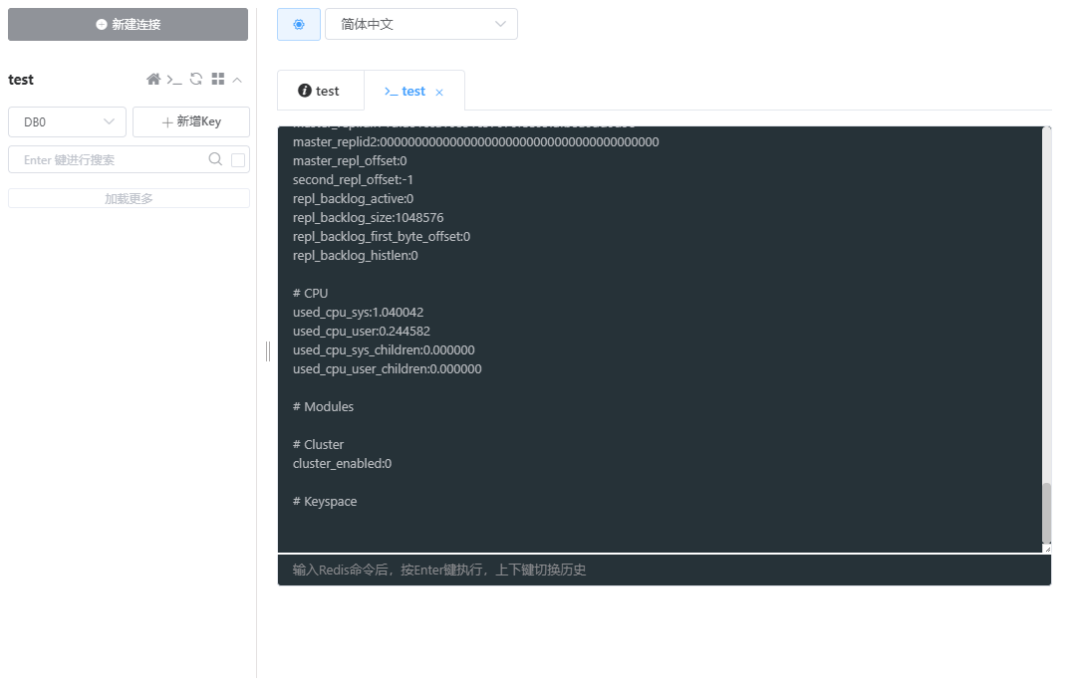Toggle exact search checkbox
The image size is (1080, 686).
pyautogui.click(x=238, y=160)
